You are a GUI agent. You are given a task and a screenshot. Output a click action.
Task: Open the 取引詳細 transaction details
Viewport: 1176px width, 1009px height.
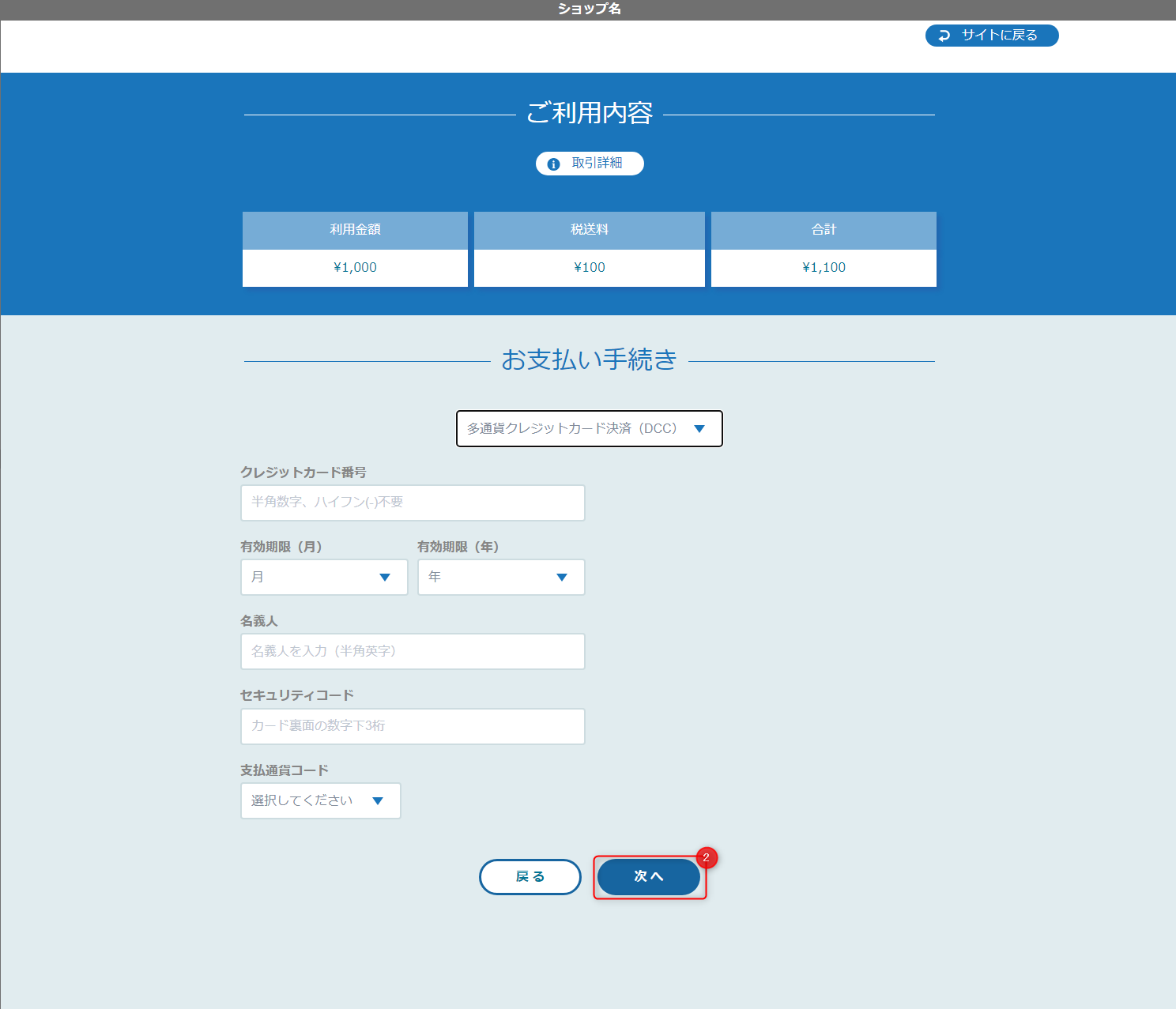click(x=590, y=164)
